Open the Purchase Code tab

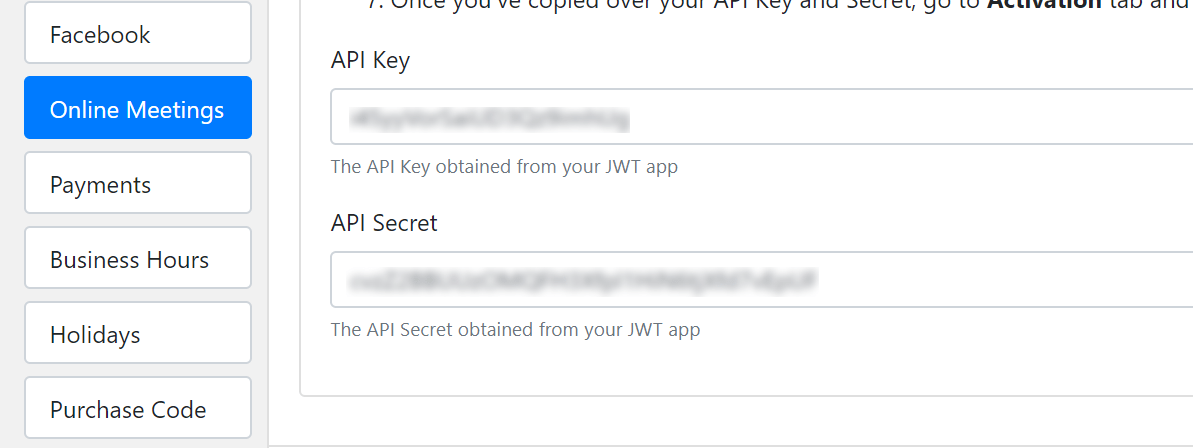[138, 408]
